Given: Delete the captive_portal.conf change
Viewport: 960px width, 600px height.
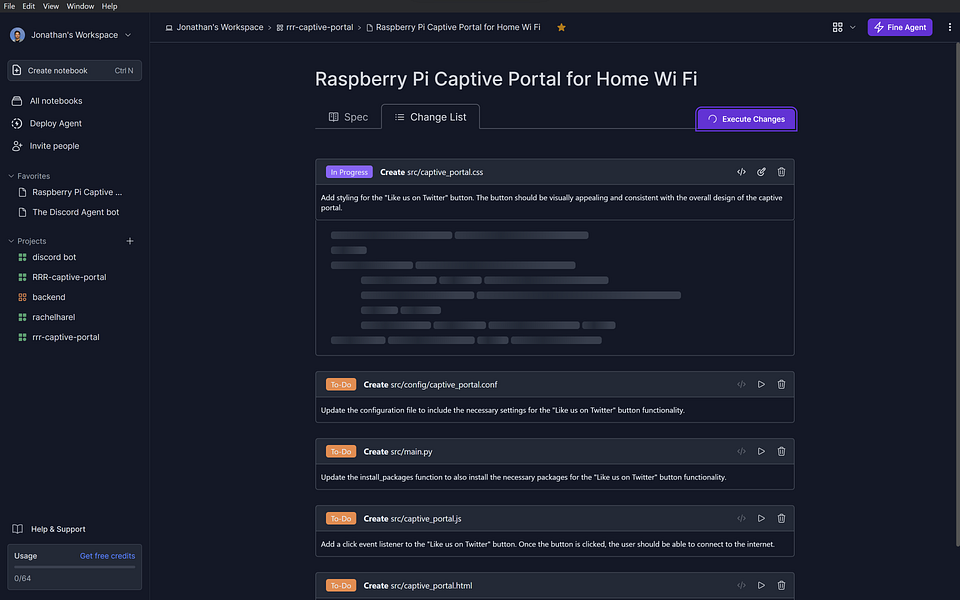Looking at the screenshot, I should tap(781, 384).
